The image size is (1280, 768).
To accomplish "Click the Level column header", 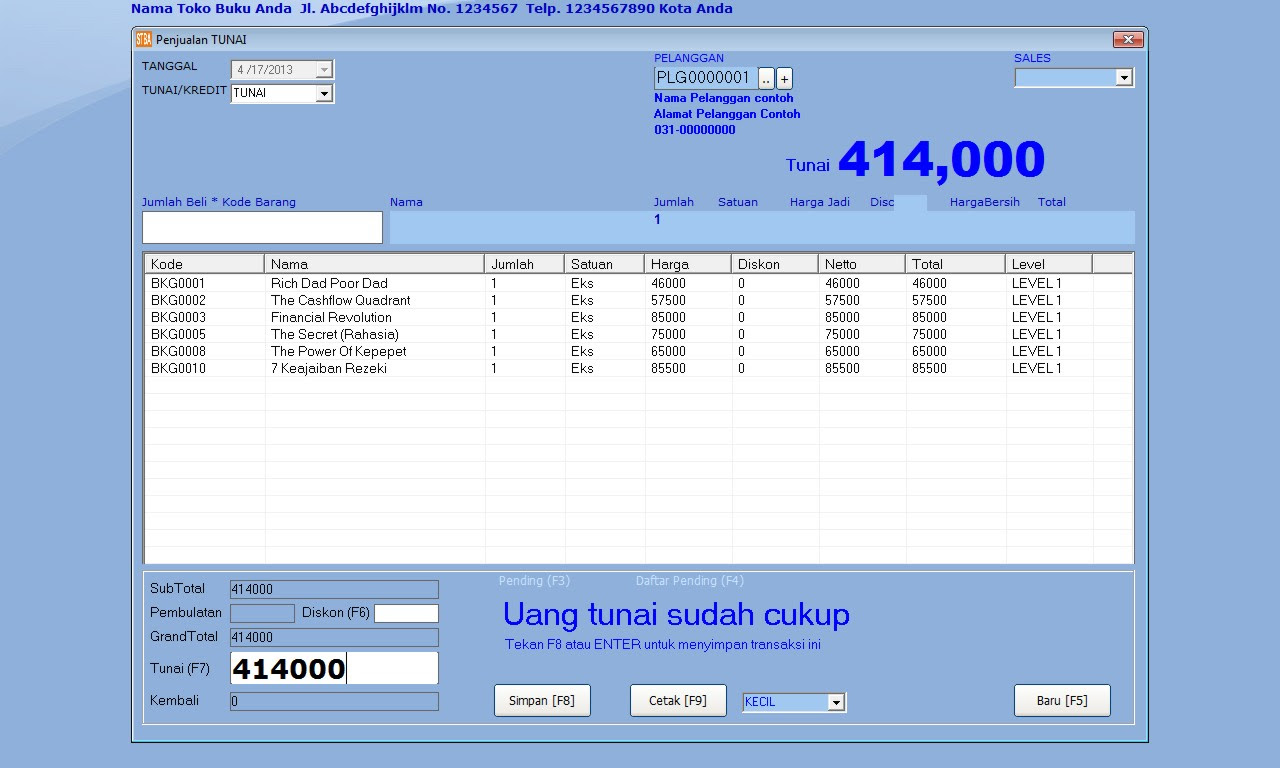I will pos(1049,264).
